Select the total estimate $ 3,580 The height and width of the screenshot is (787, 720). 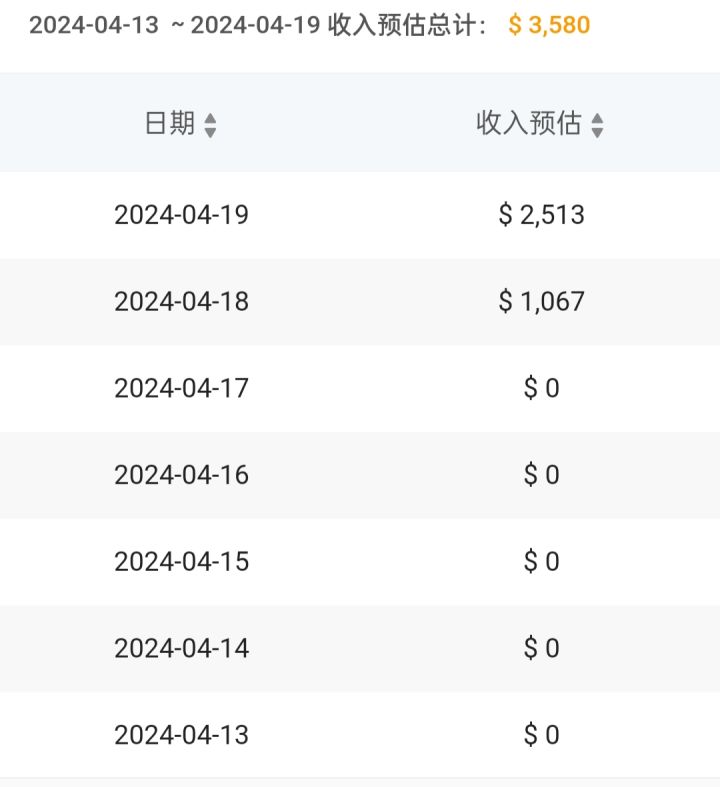(549, 25)
